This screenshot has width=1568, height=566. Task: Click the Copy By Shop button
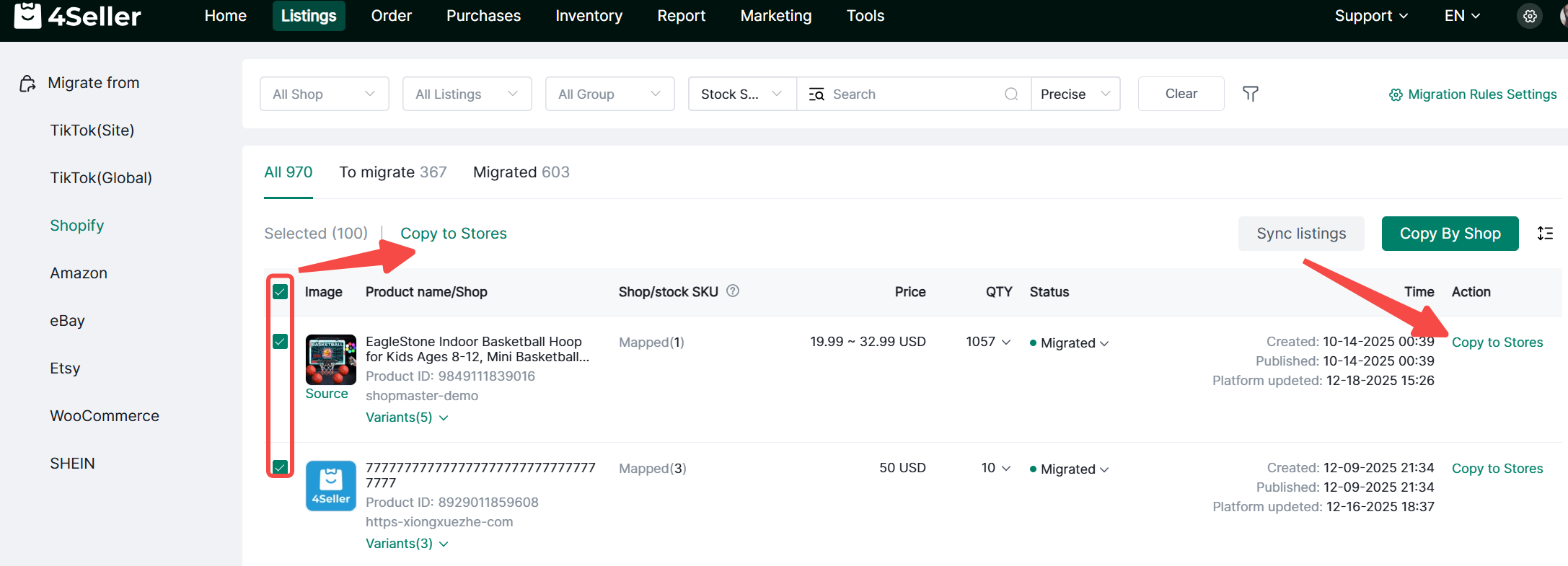1450,234
